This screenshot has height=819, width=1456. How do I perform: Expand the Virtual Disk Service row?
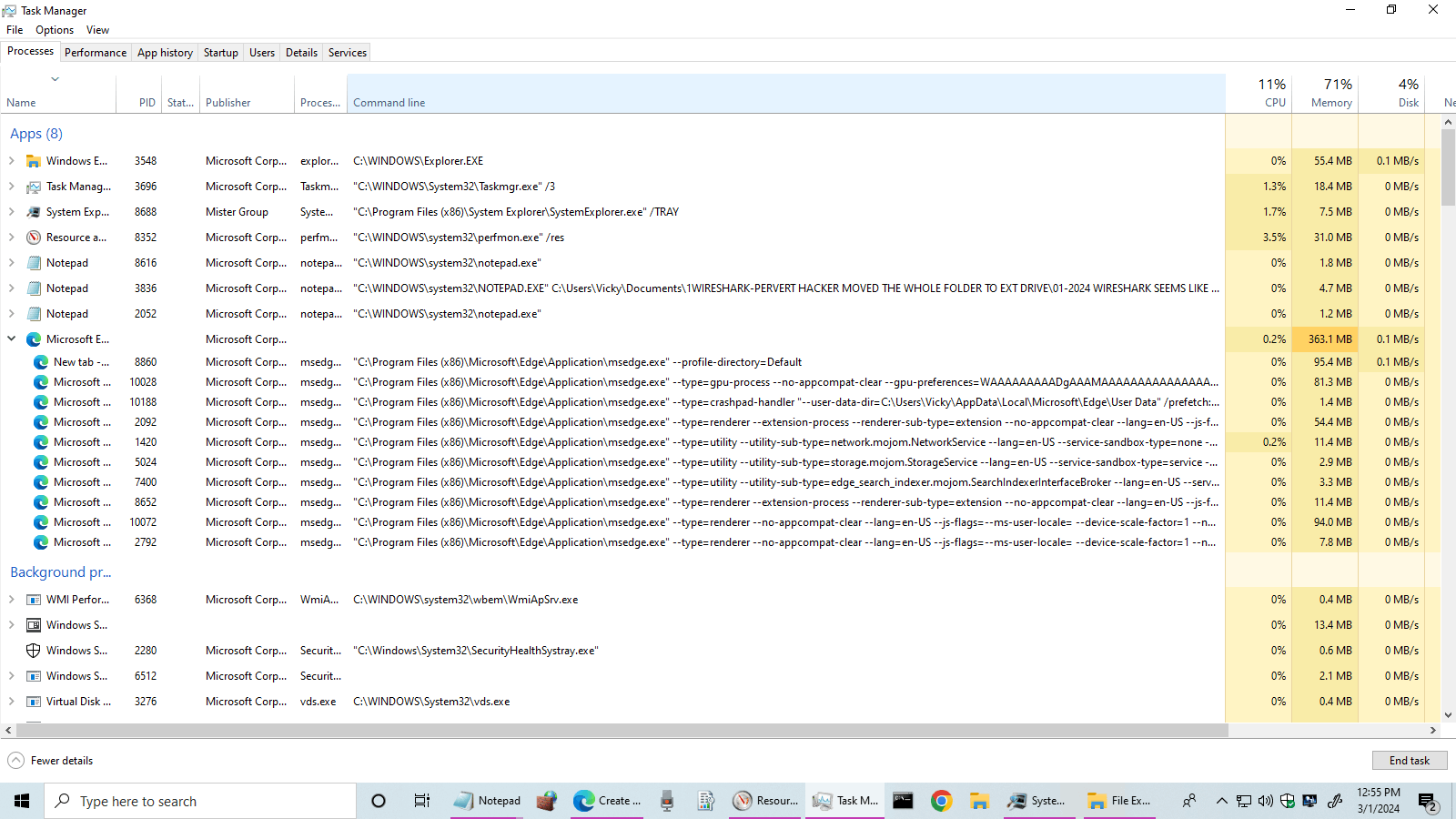coord(11,702)
